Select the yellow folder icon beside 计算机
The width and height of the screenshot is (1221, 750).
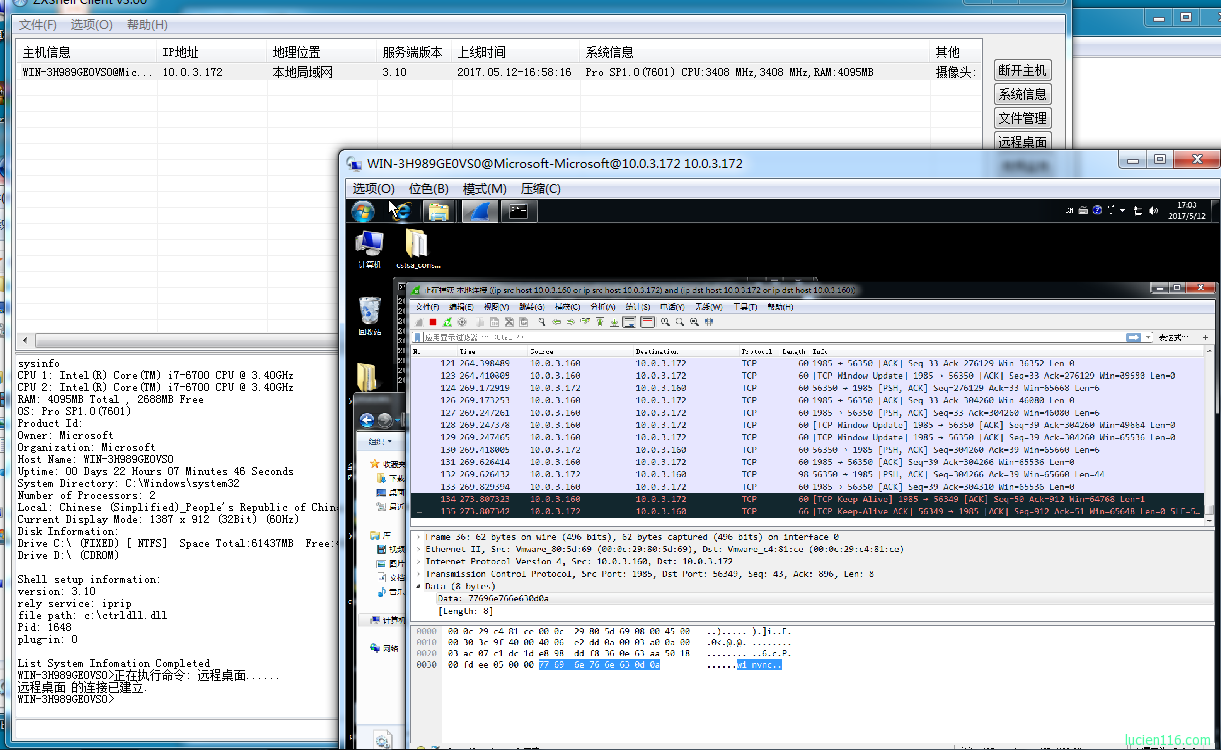pyautogui.click(x=416, y=250)
